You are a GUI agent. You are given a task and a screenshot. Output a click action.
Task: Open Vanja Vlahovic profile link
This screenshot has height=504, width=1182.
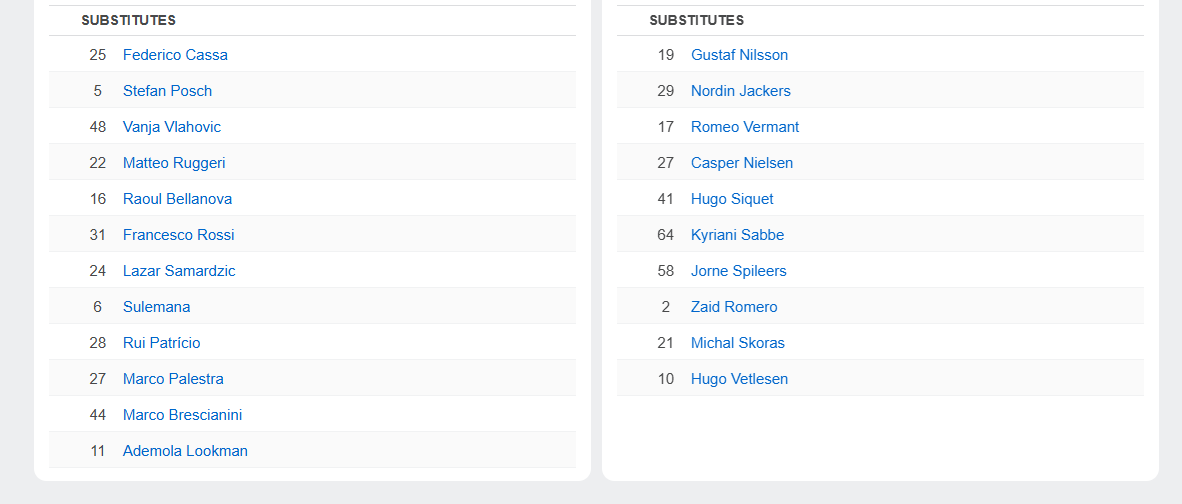pos(172,127)
